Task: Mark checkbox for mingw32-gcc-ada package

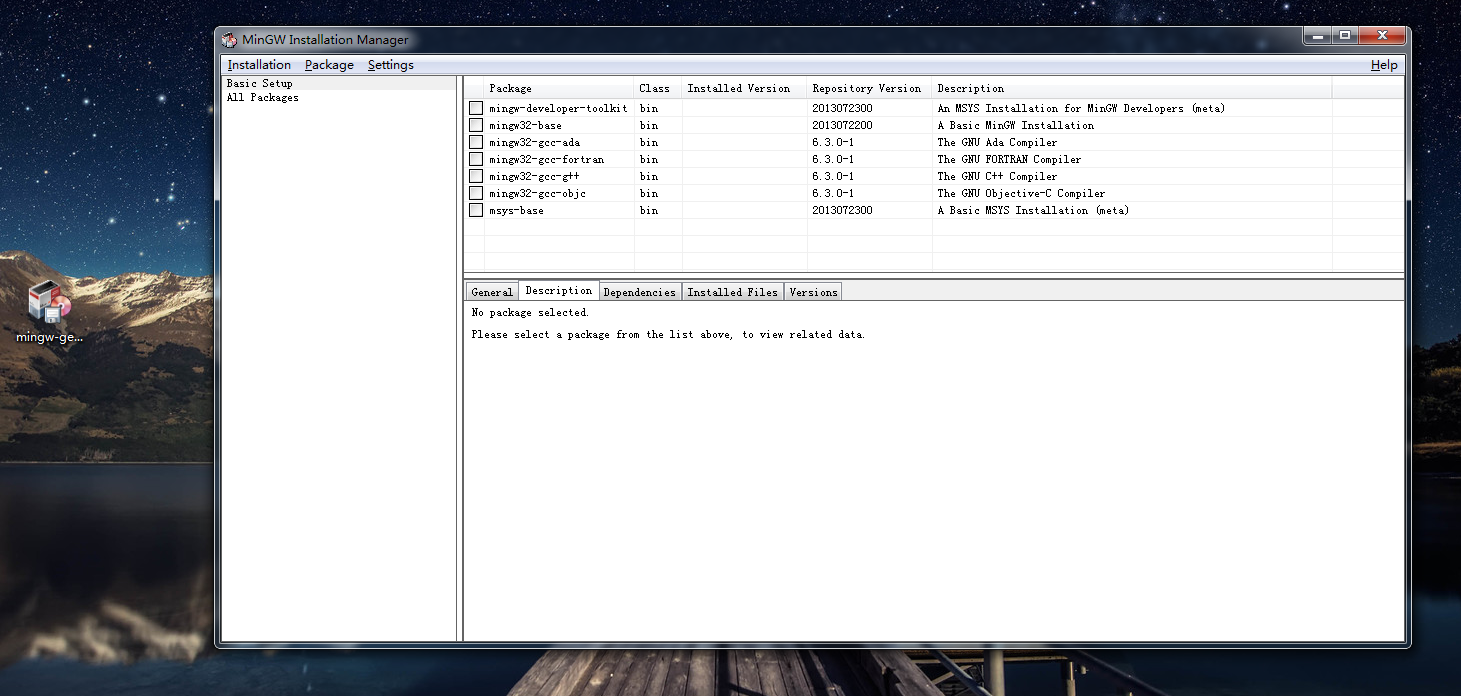Action: 476,142
